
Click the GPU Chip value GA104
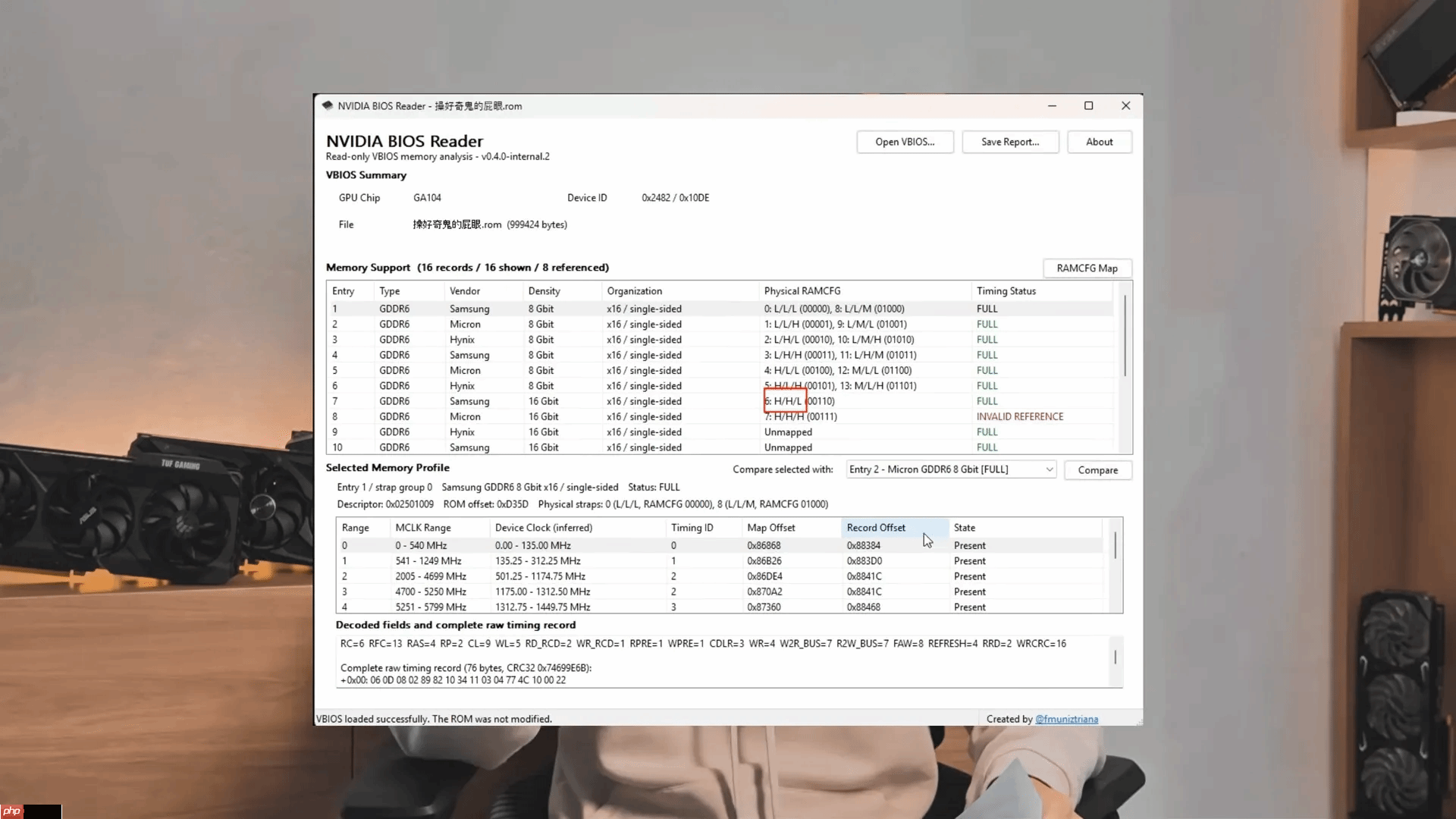coord(427,198)
